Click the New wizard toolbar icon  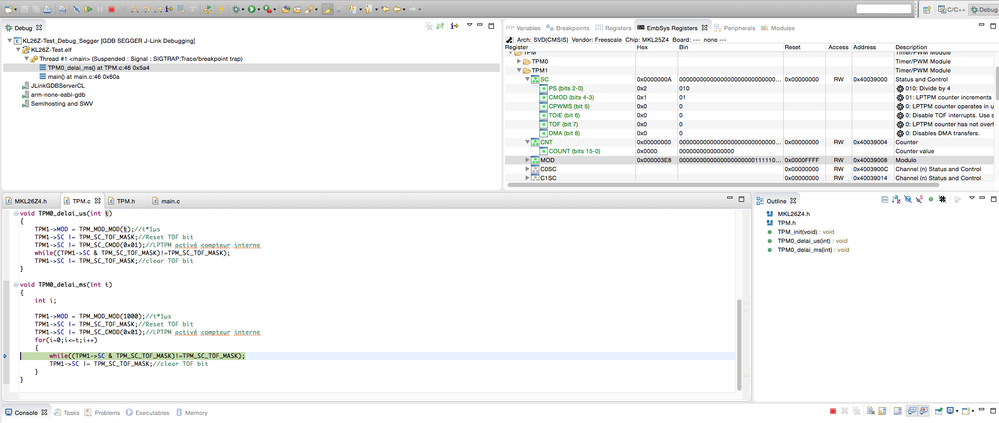click(x=8, y=10)
